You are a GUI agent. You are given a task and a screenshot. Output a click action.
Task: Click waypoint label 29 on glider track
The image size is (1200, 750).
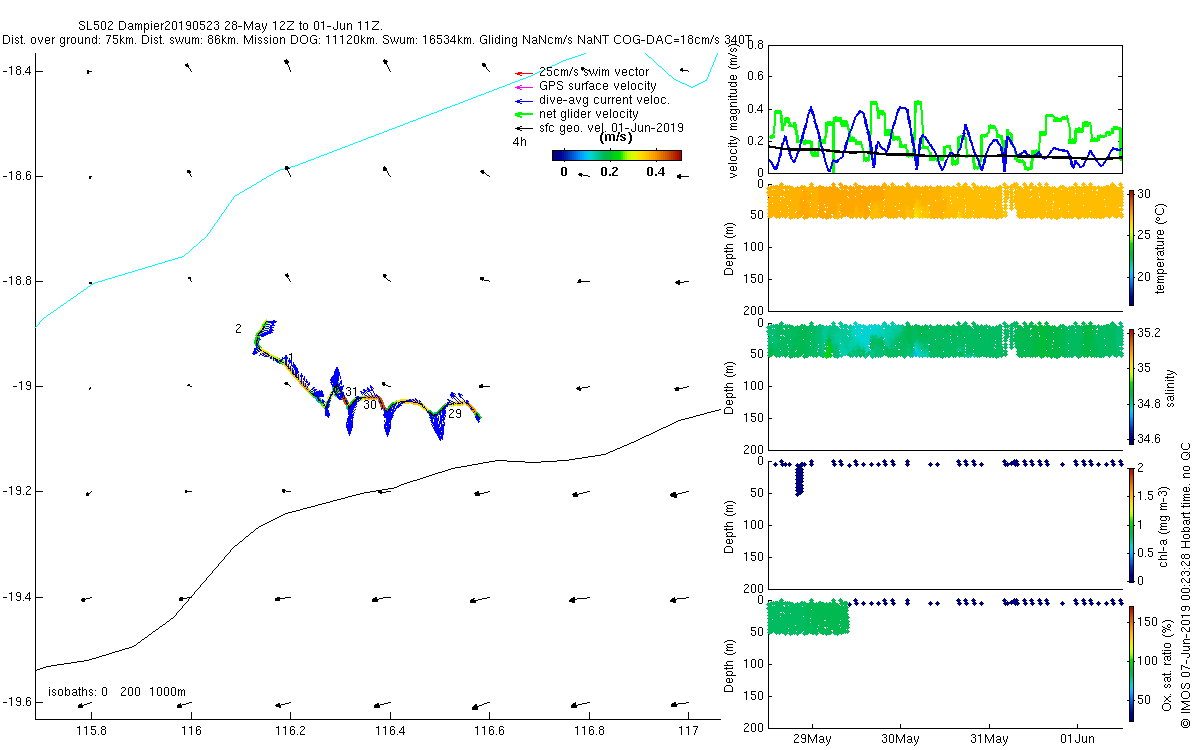point(454,413)
